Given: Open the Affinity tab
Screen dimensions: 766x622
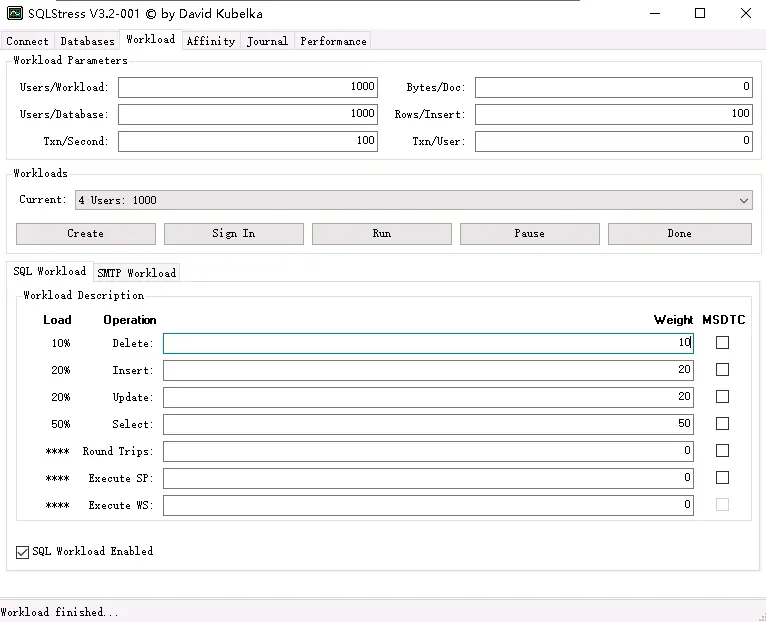Looking at the screenshot, I should [x=211, y=41].
